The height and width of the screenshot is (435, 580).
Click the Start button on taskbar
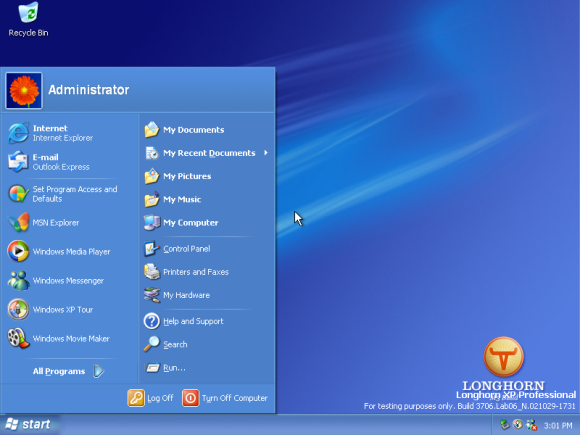[x=29, y=424]
